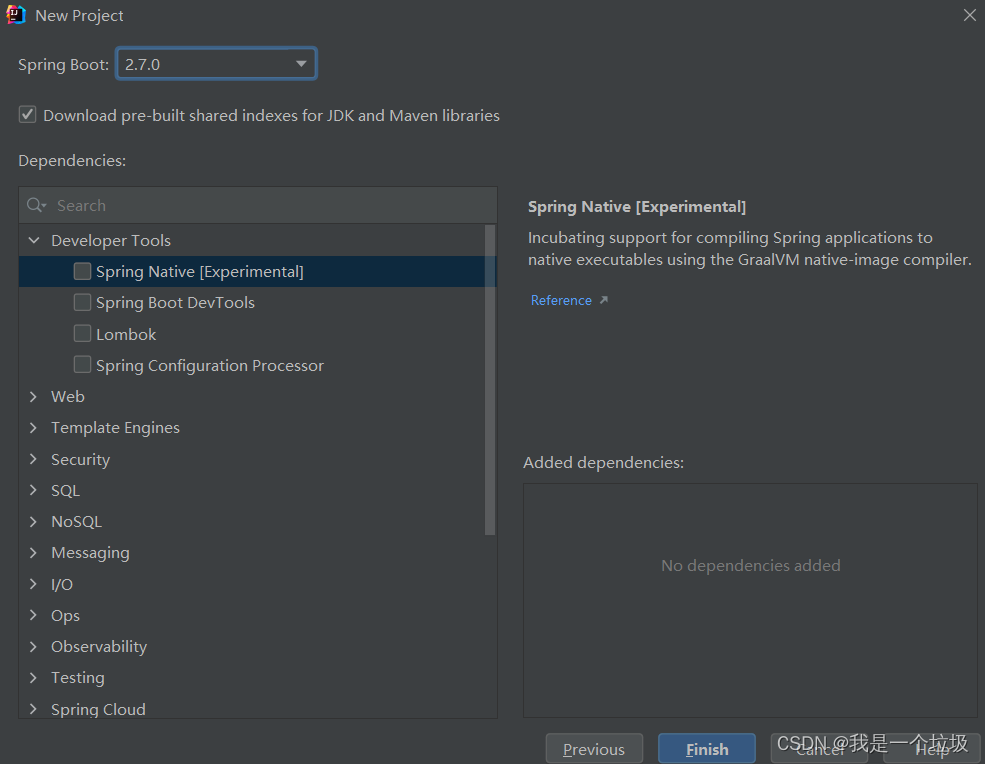Expand the Web category
Viewport: 985px width, 764px height.
coord(34,396)
